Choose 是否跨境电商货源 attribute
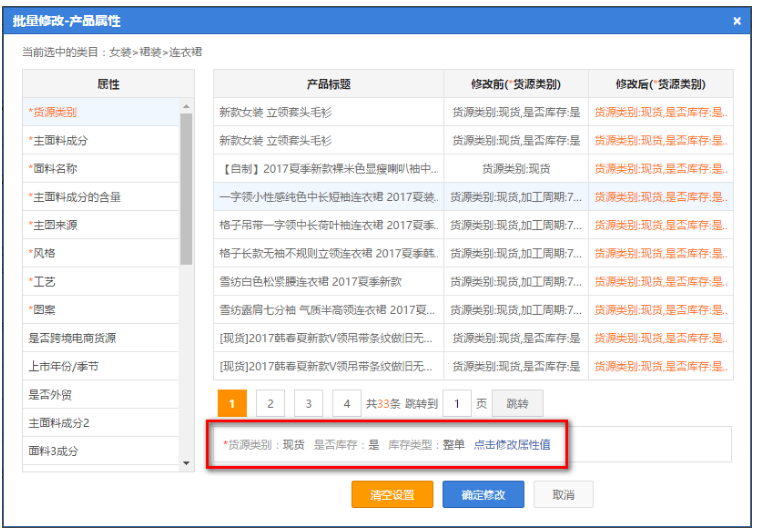 click(x=71, y=338)
